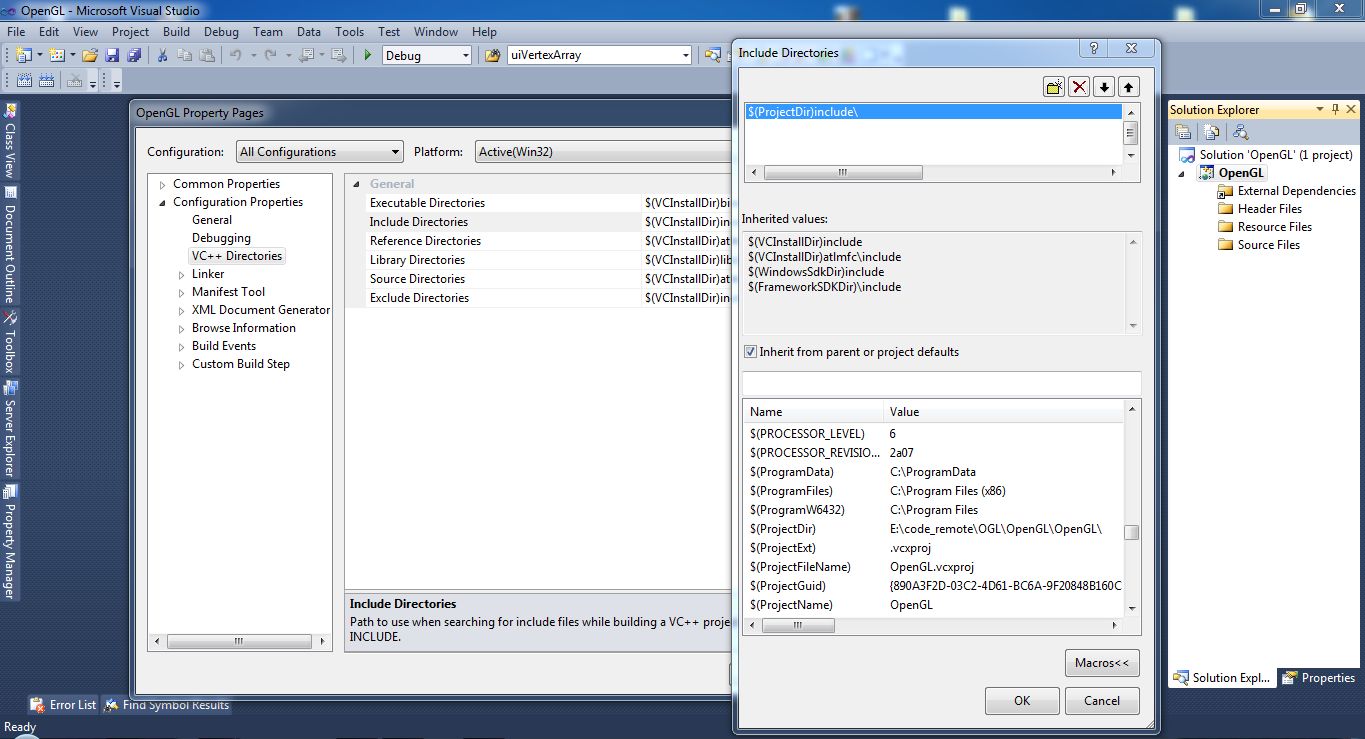This screenshot has height=739, width=1365.
Task: Open the Build menu
Action: tap(177, 32)
